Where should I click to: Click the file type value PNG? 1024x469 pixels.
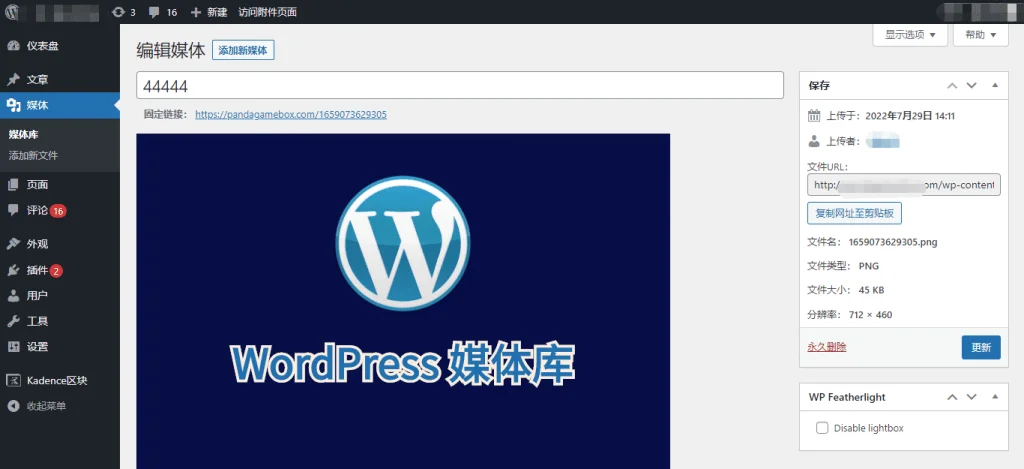pyautogui.click(x=869, y=266)
